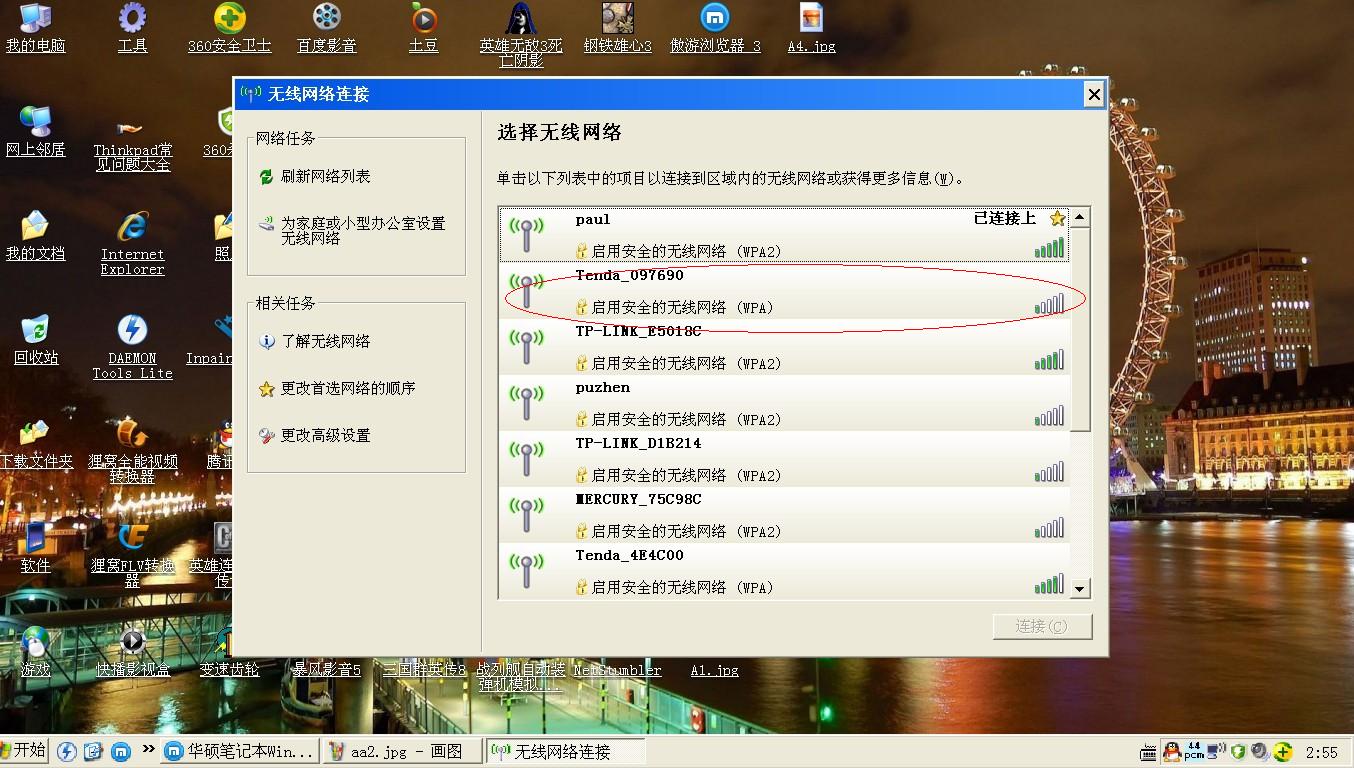The image size is (1354, 768).
Task: Open 钢铁雄心3 desktop icon
Action: pyautogui.click(x=618, y=28)
